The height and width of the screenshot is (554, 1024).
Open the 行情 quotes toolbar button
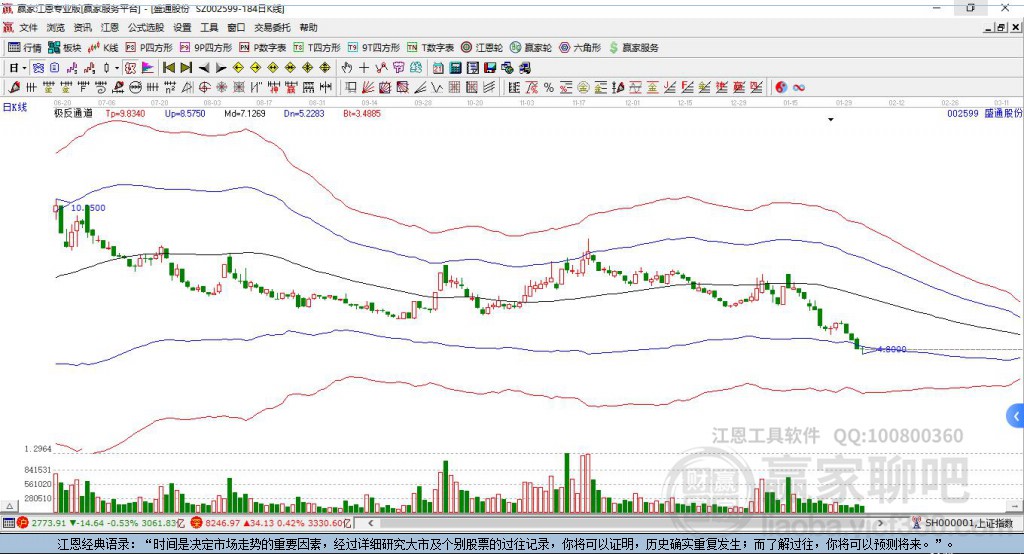(x=25, y=48)
